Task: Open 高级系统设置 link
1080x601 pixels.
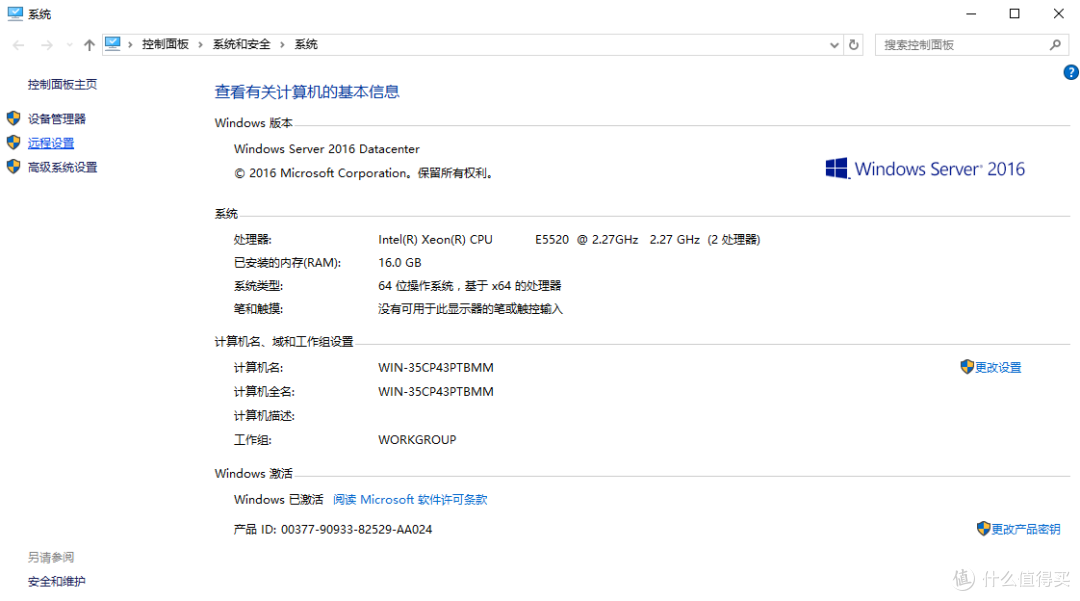Action: [62, 167]
